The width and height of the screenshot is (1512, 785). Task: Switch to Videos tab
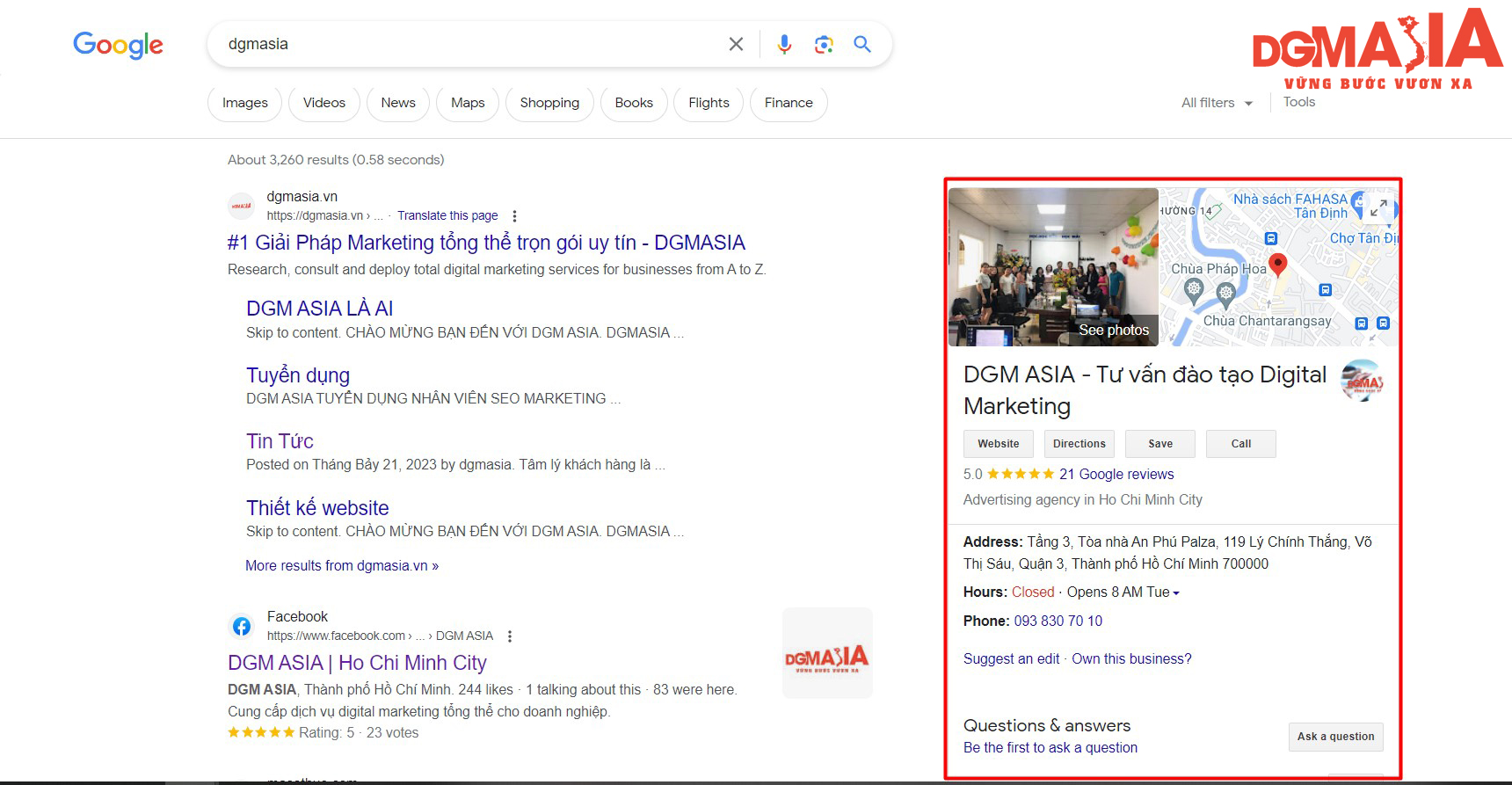(324, 103)
